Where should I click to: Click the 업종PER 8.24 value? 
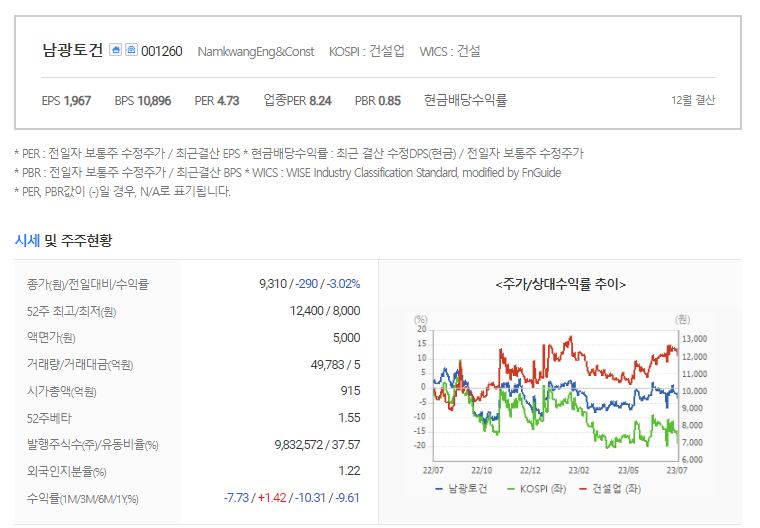click(x=298, y=100)
